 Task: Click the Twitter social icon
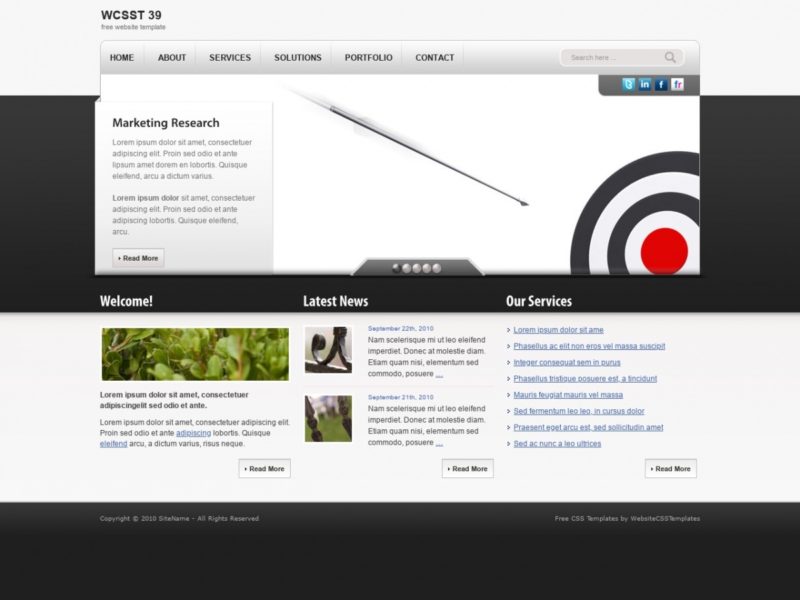coord(627,83)
